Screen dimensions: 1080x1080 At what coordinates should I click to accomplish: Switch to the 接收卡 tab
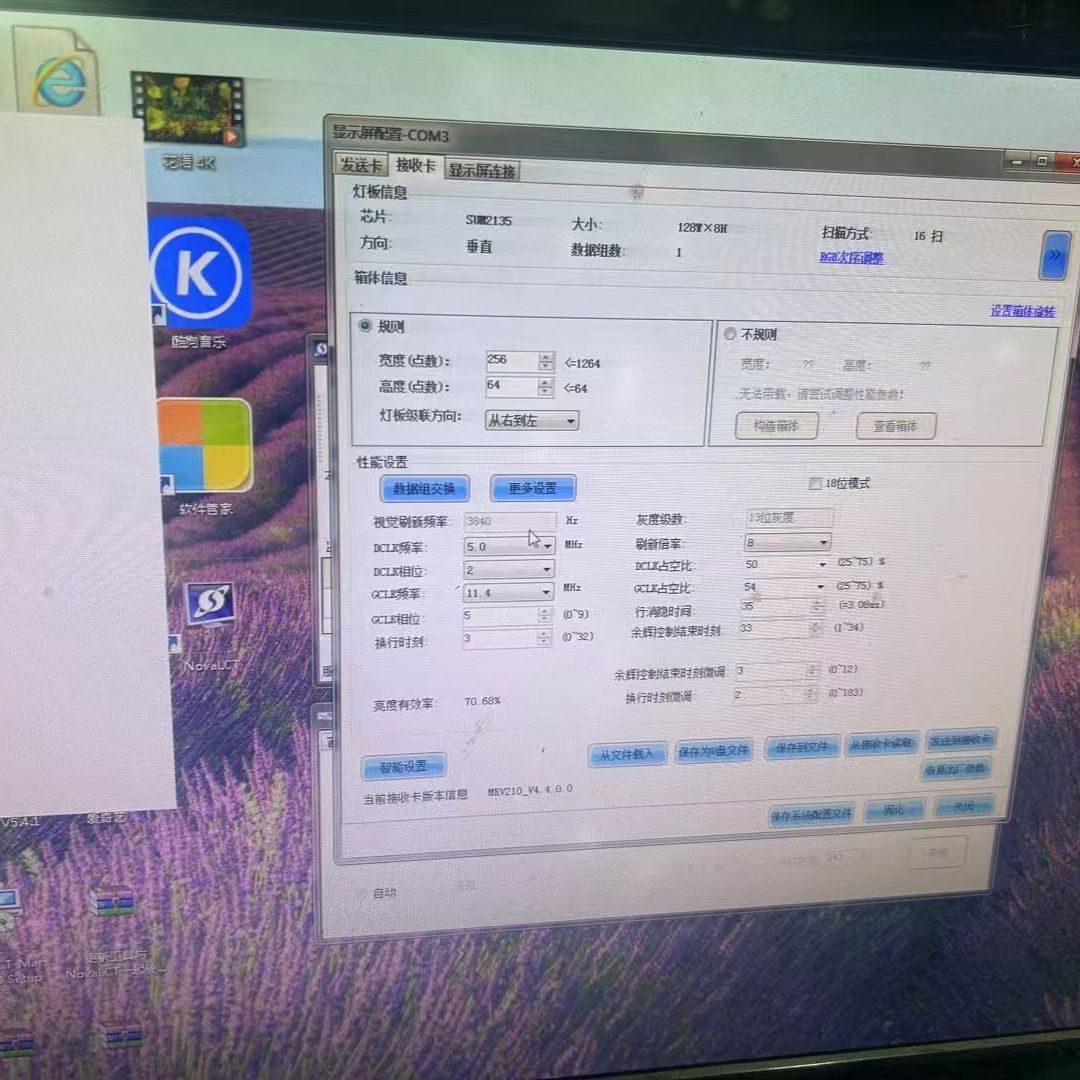click(416, 166)
